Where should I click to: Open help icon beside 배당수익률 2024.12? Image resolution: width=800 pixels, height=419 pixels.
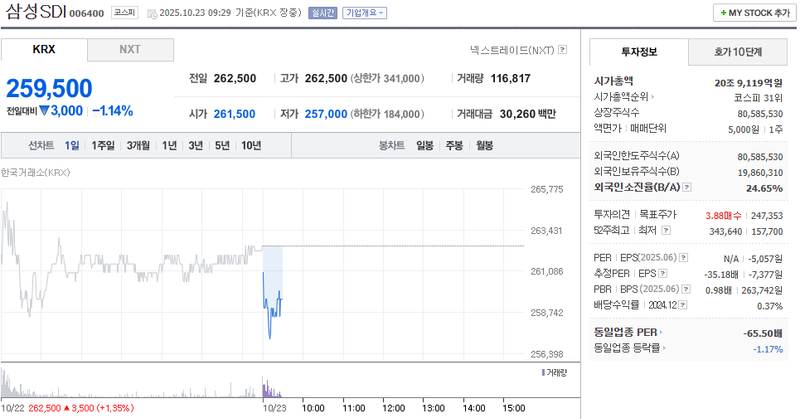click(683, 305)
